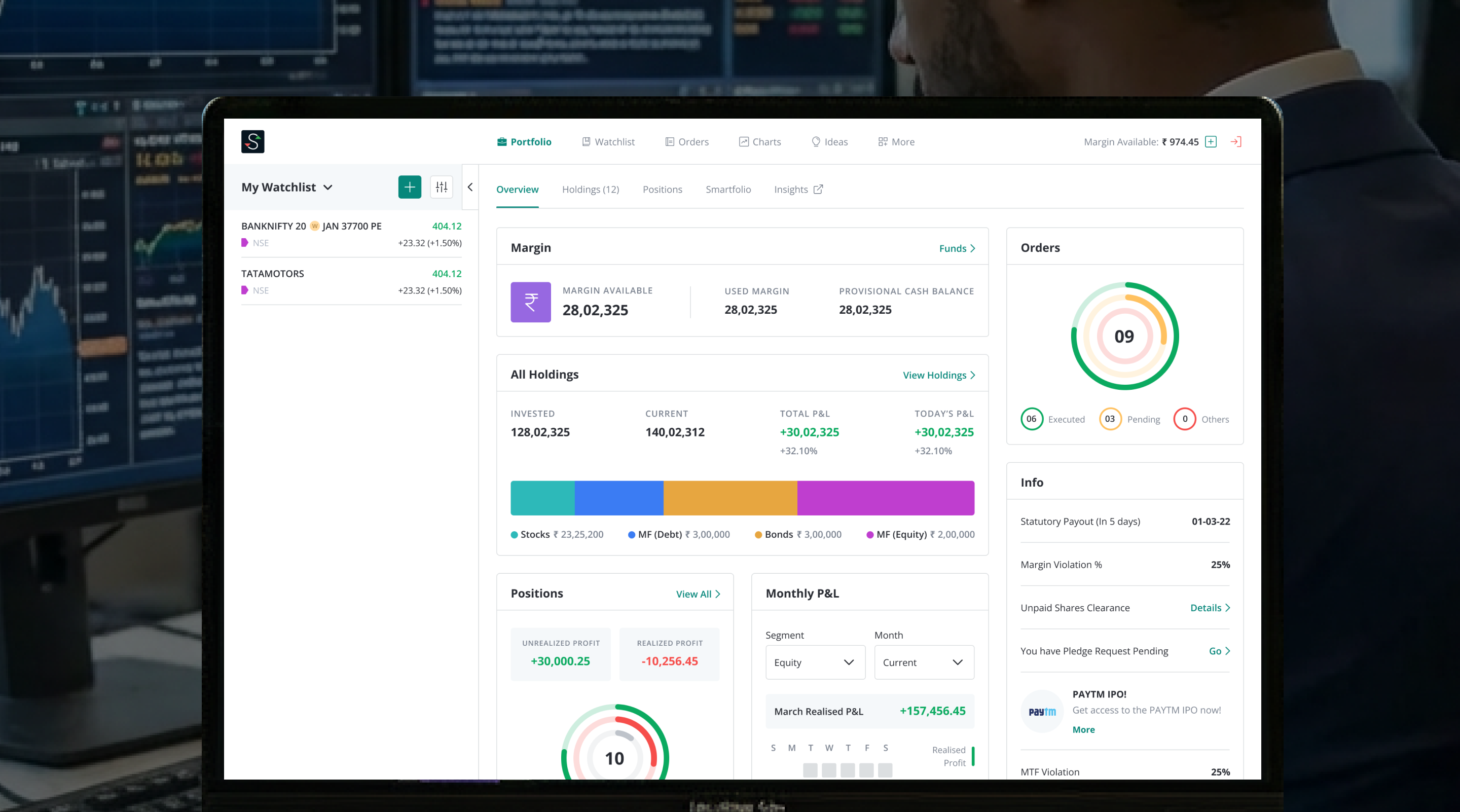Add new scrip with plus button
The image size is (1460, 812).
(x=409, y=187)
